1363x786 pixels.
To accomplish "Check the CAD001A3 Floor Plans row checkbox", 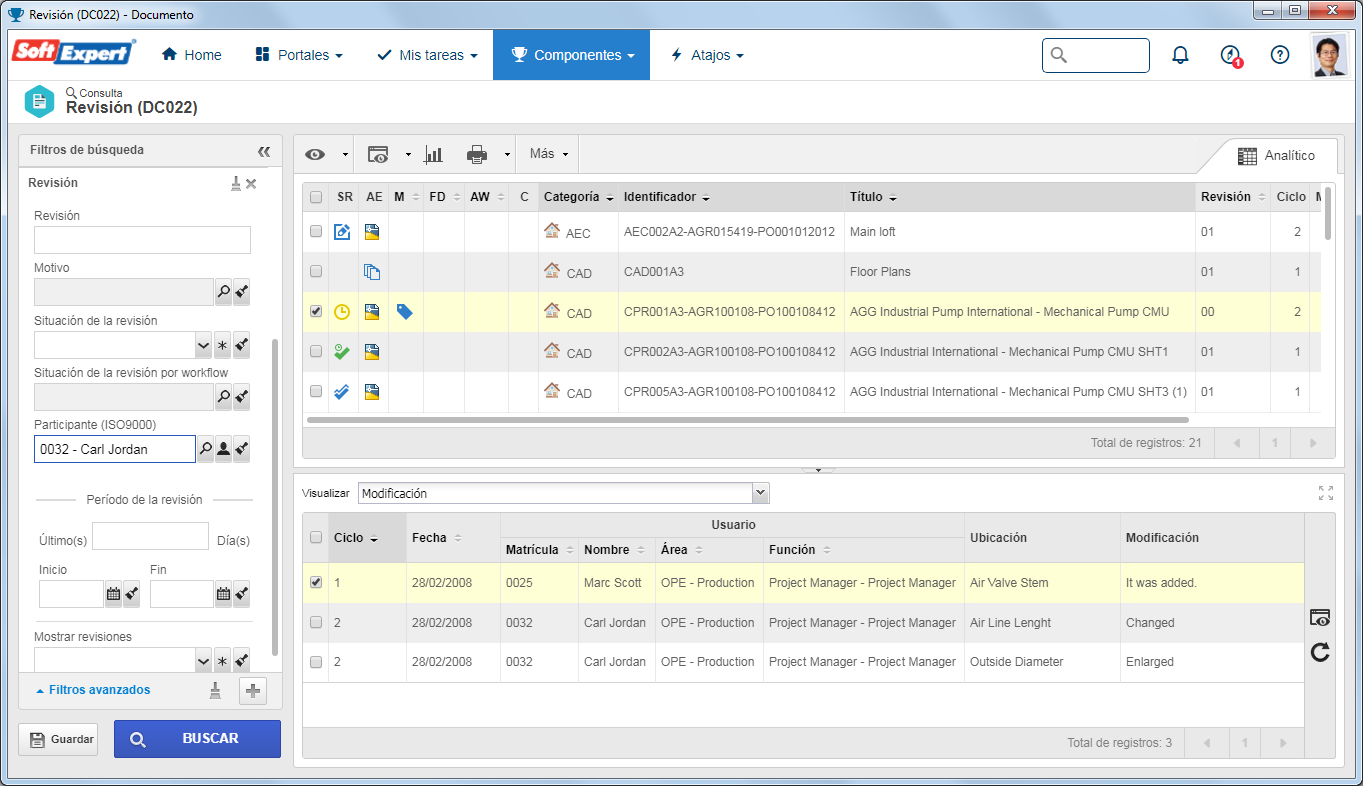I will pyautogui.click(x=316, y=271).
